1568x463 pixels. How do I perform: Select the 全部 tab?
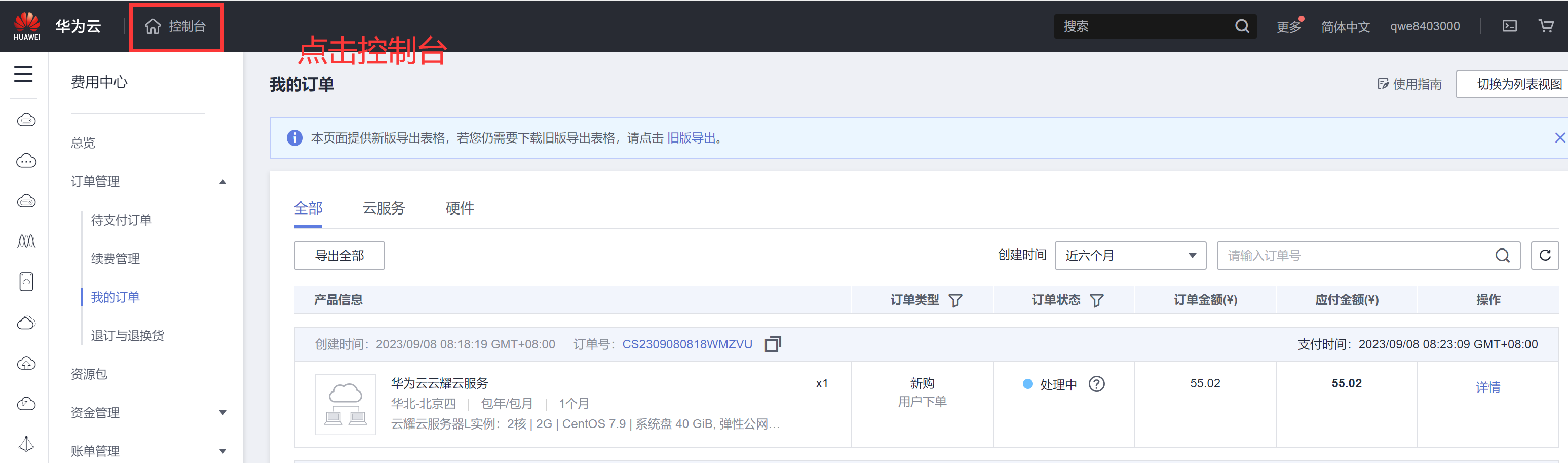308,208
